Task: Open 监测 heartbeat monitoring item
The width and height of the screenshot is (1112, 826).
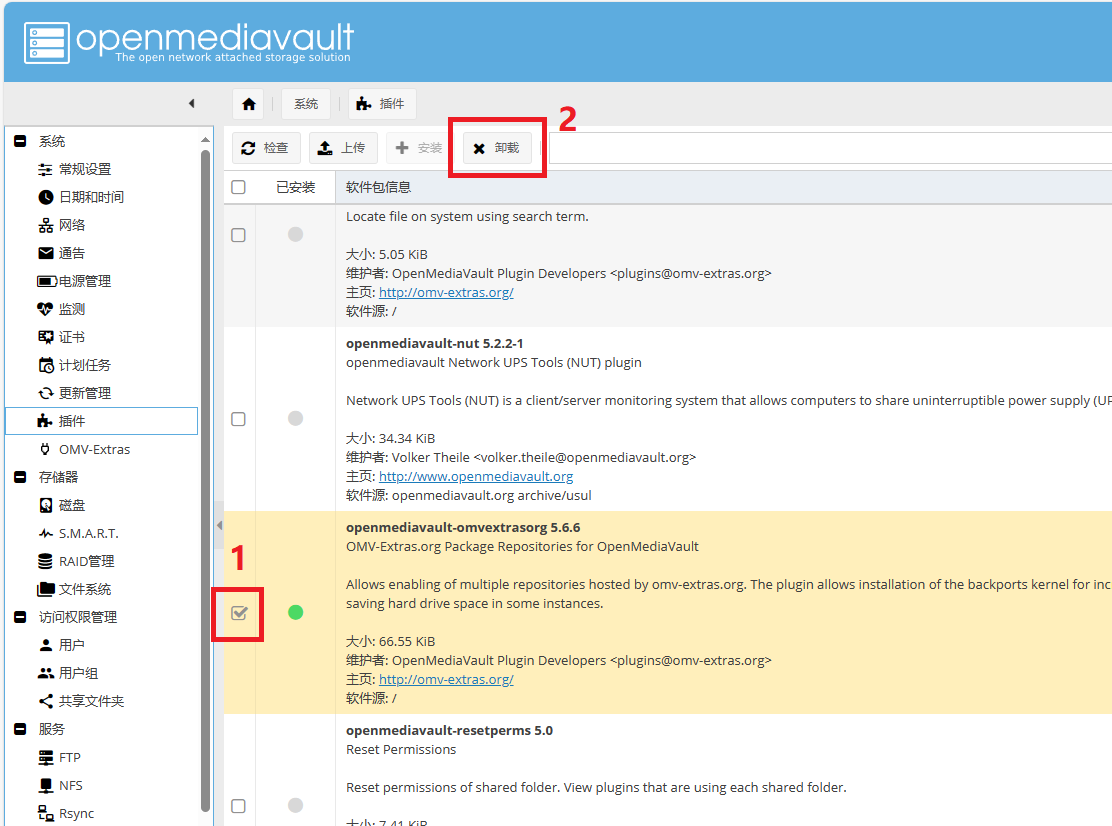Action: click(72, 309)
